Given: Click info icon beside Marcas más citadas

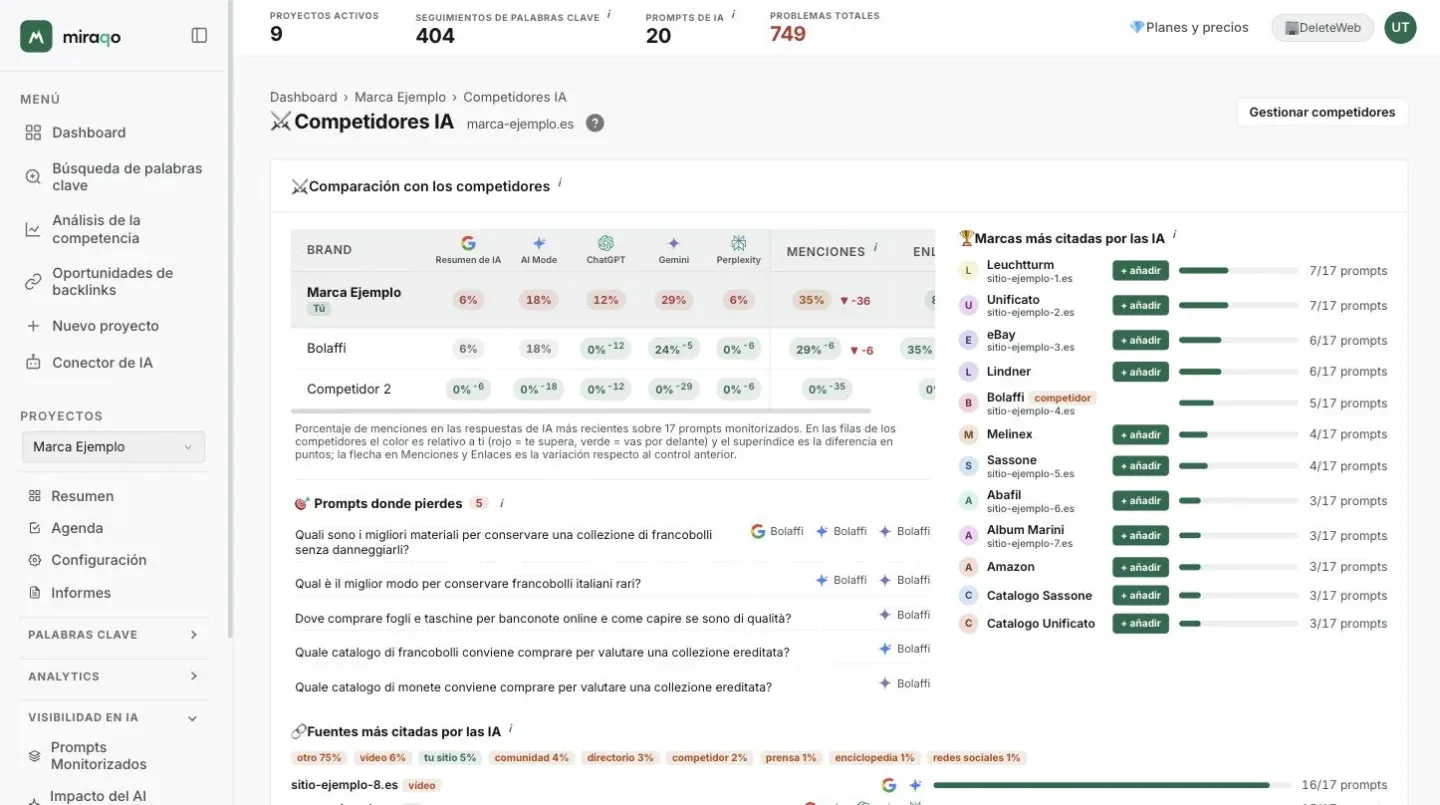Looking at the screenshot, I should pyautogui.click(x=1174, y=235).
